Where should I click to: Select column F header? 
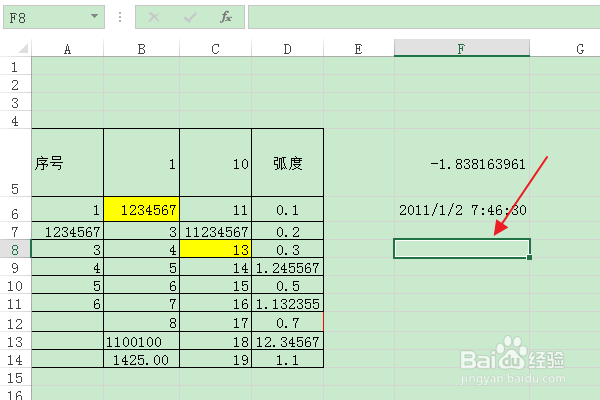coord(462,48)
